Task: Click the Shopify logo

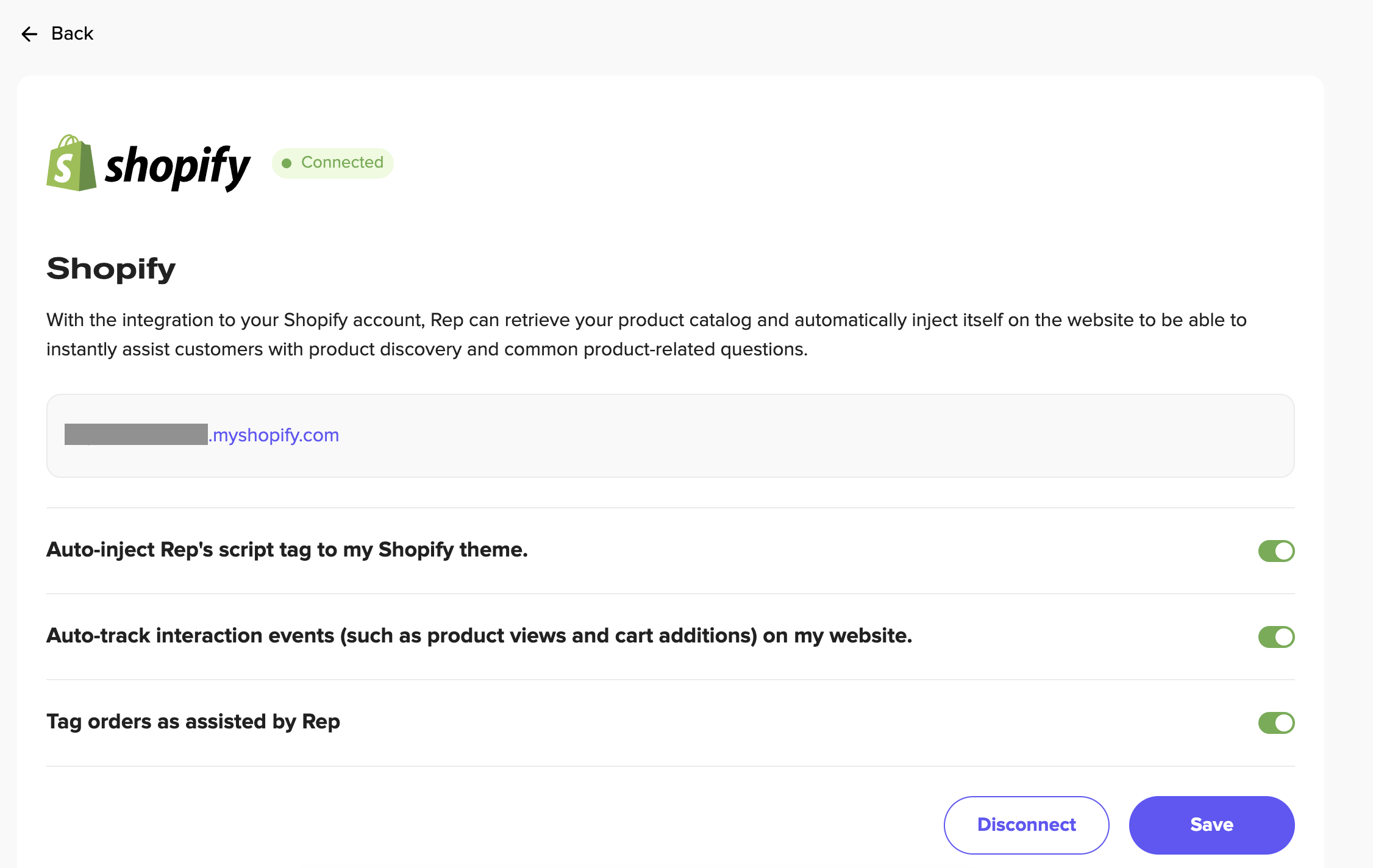Action: click(148, 163)
